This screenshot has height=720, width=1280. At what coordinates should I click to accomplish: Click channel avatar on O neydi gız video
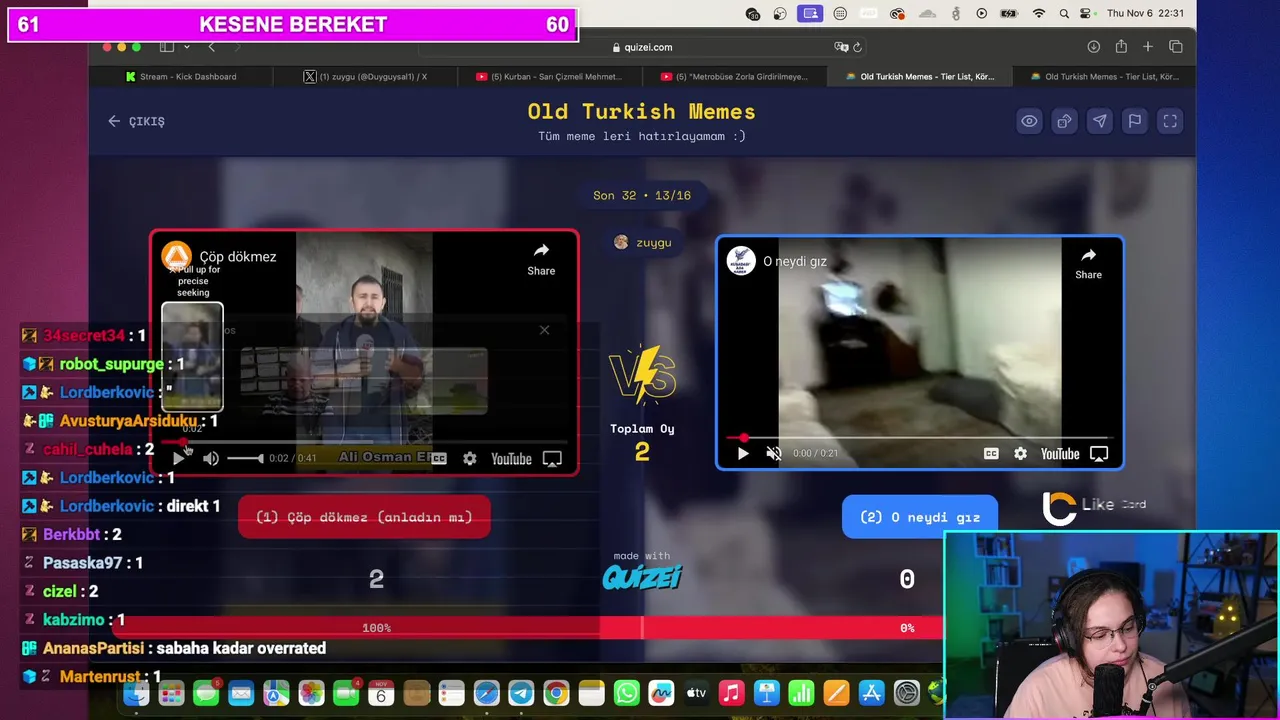click(740, 260)
